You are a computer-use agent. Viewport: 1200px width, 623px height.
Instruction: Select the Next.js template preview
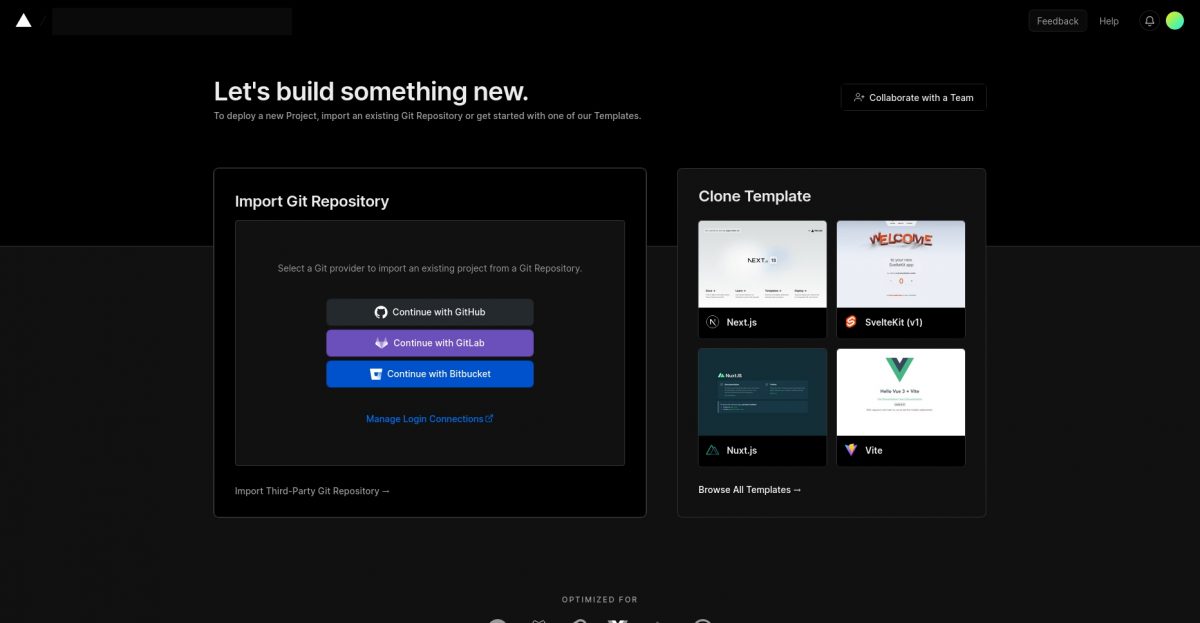[x=763, y=264]
